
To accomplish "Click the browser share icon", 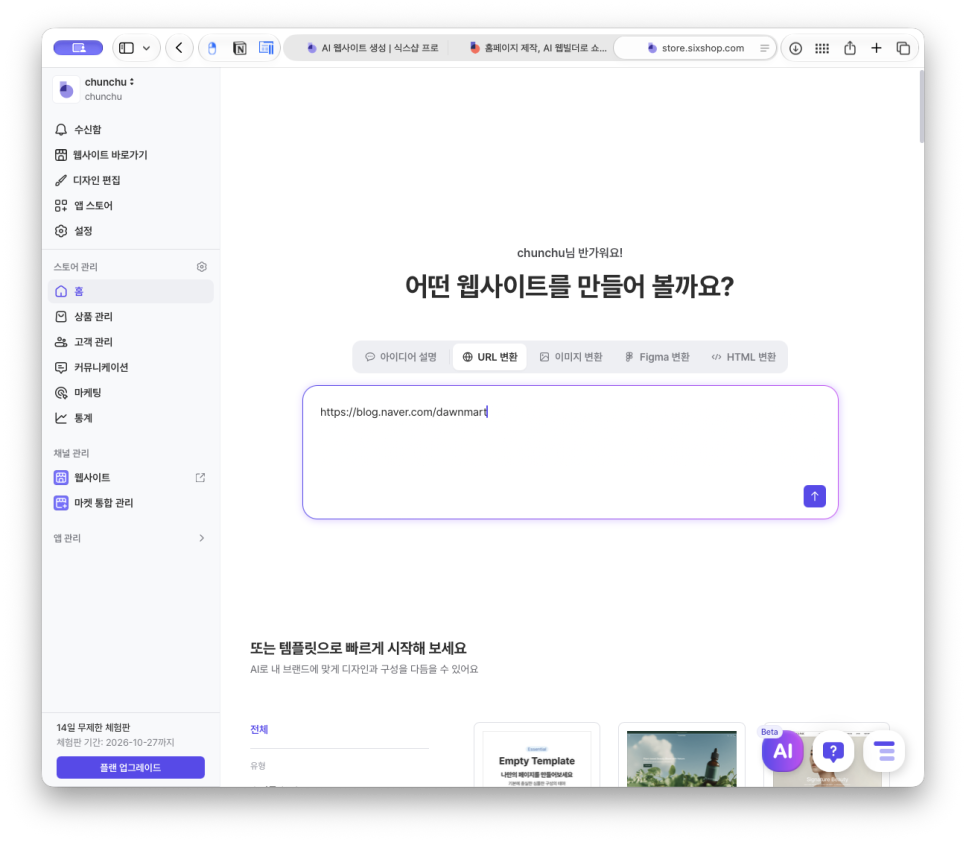I will coord(850,48).
